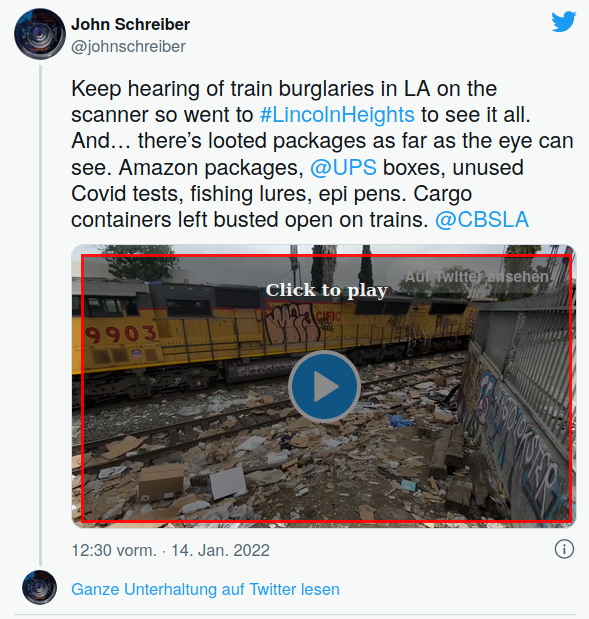Open the John Schreiber display name
Viewport: 589px width, 619px height.
[x=131, y=24]
